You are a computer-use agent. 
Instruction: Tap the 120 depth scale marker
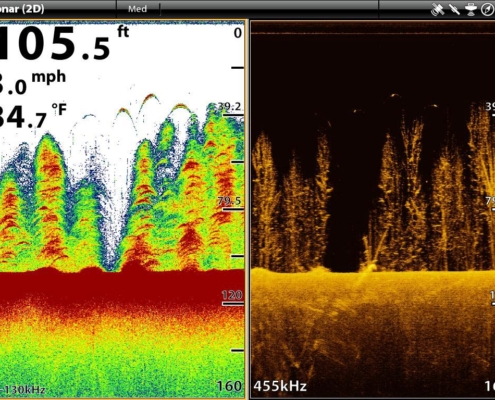tap(232, 295)
